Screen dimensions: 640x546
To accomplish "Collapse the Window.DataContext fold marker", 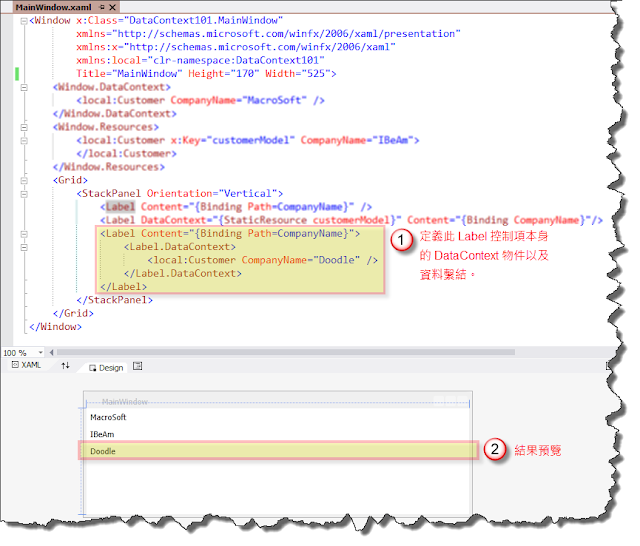I will pyautogui.click(x=24, y=89).
